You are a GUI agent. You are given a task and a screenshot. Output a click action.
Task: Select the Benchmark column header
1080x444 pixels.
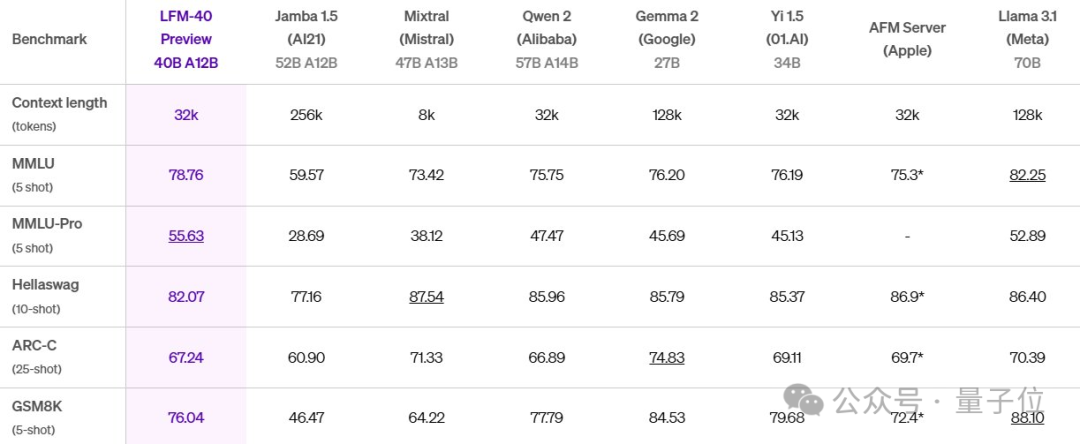coord(49,39)
